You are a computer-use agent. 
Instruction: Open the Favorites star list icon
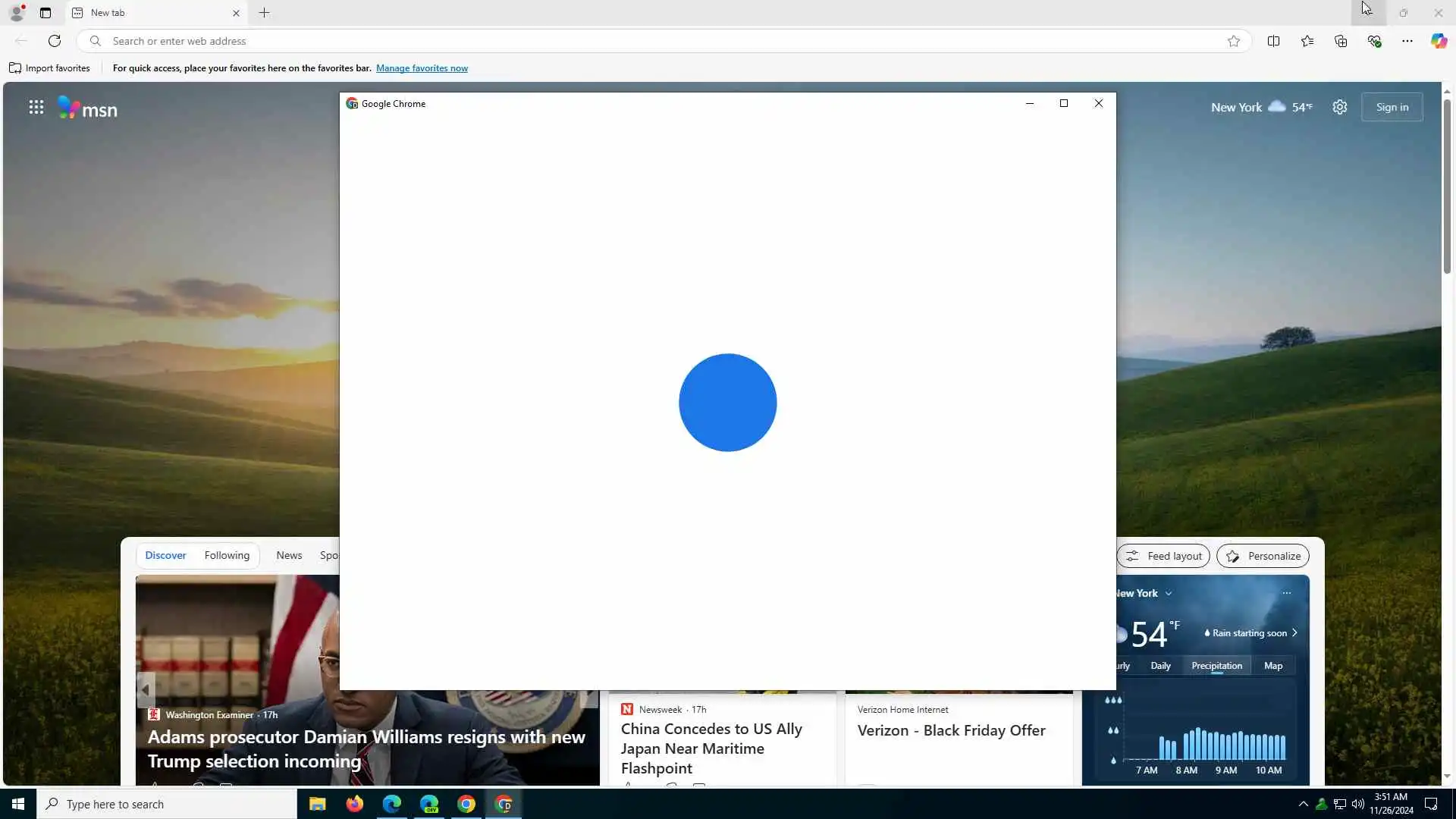pos(1307,41)
